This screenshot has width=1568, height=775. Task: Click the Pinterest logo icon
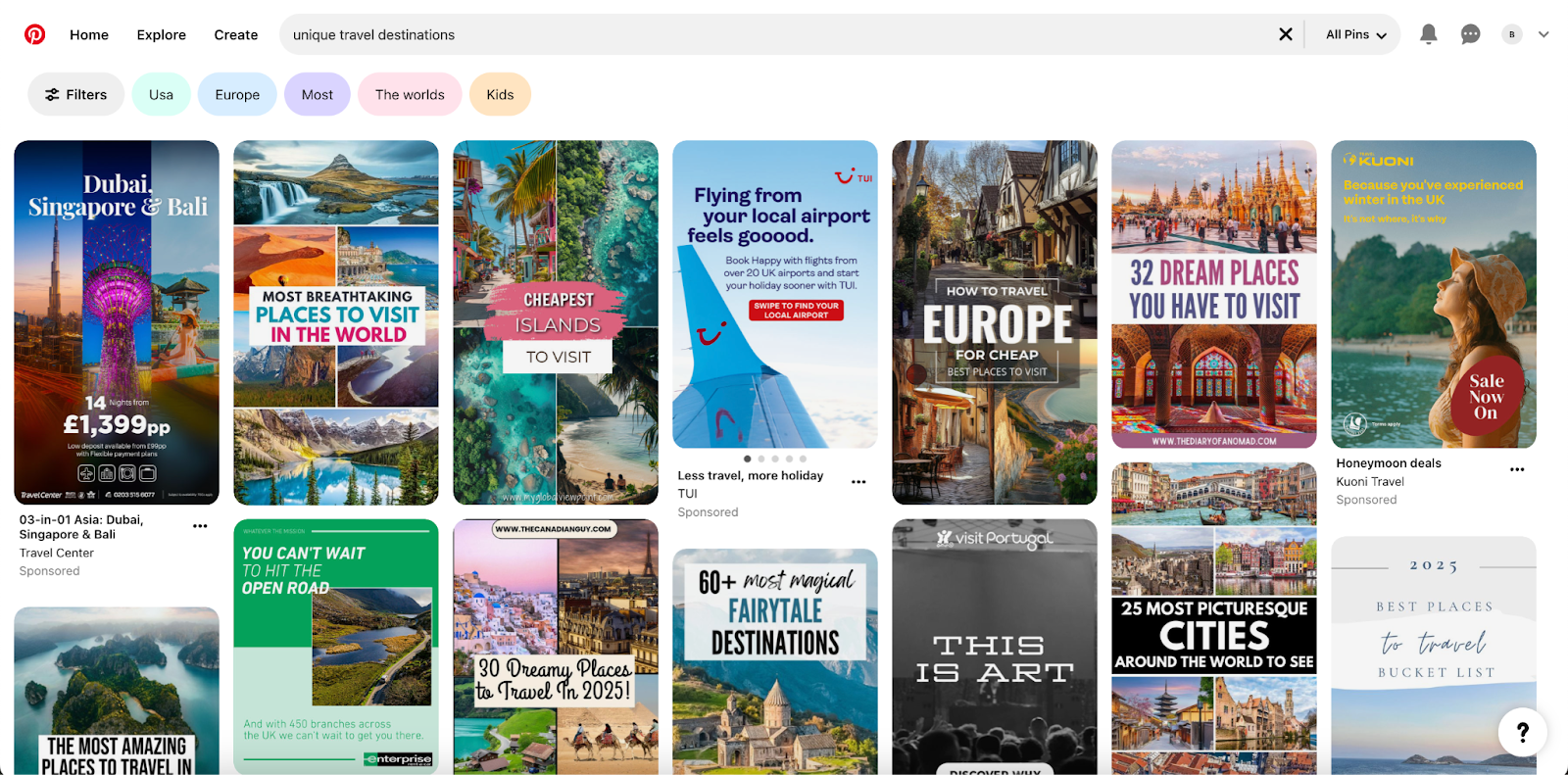point(34,34)
